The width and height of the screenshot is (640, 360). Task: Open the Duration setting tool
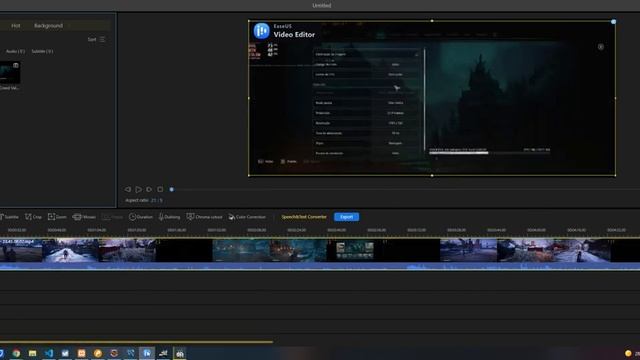pyautogui.click(x=141, y=217)
